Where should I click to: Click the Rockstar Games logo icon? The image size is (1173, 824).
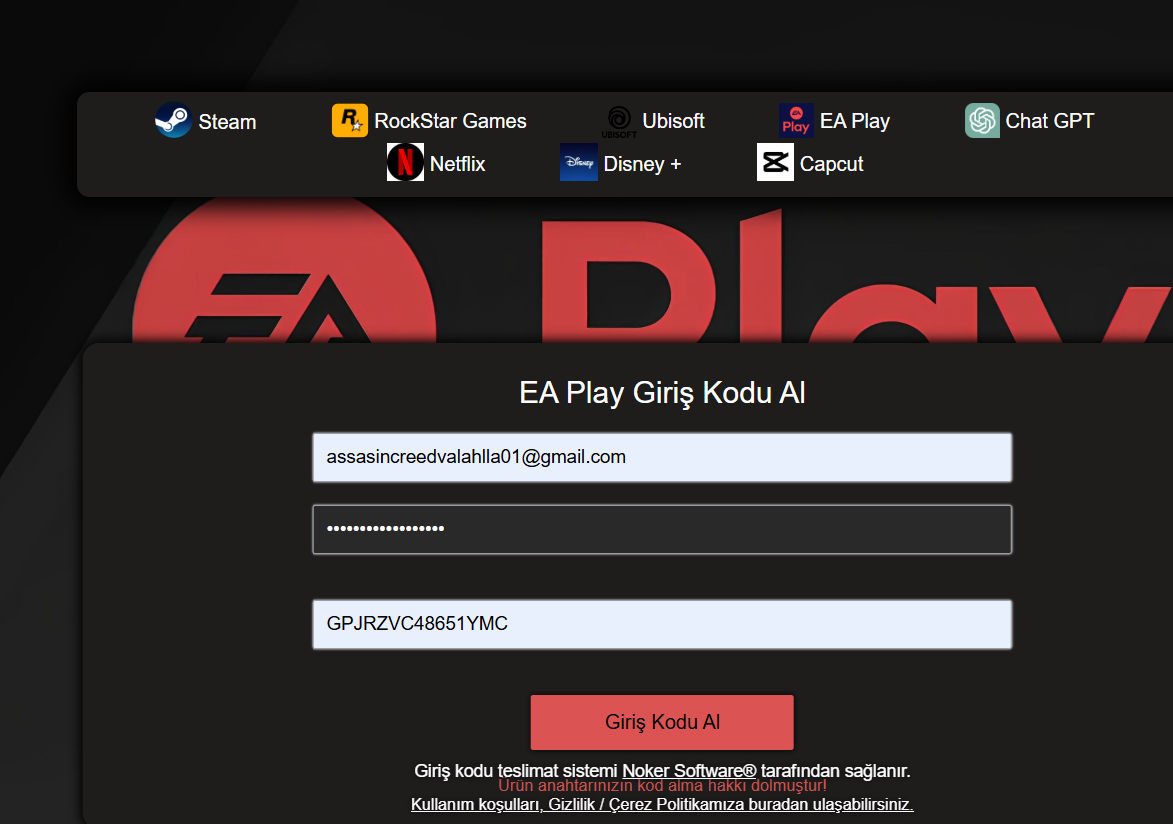(349, 120)
